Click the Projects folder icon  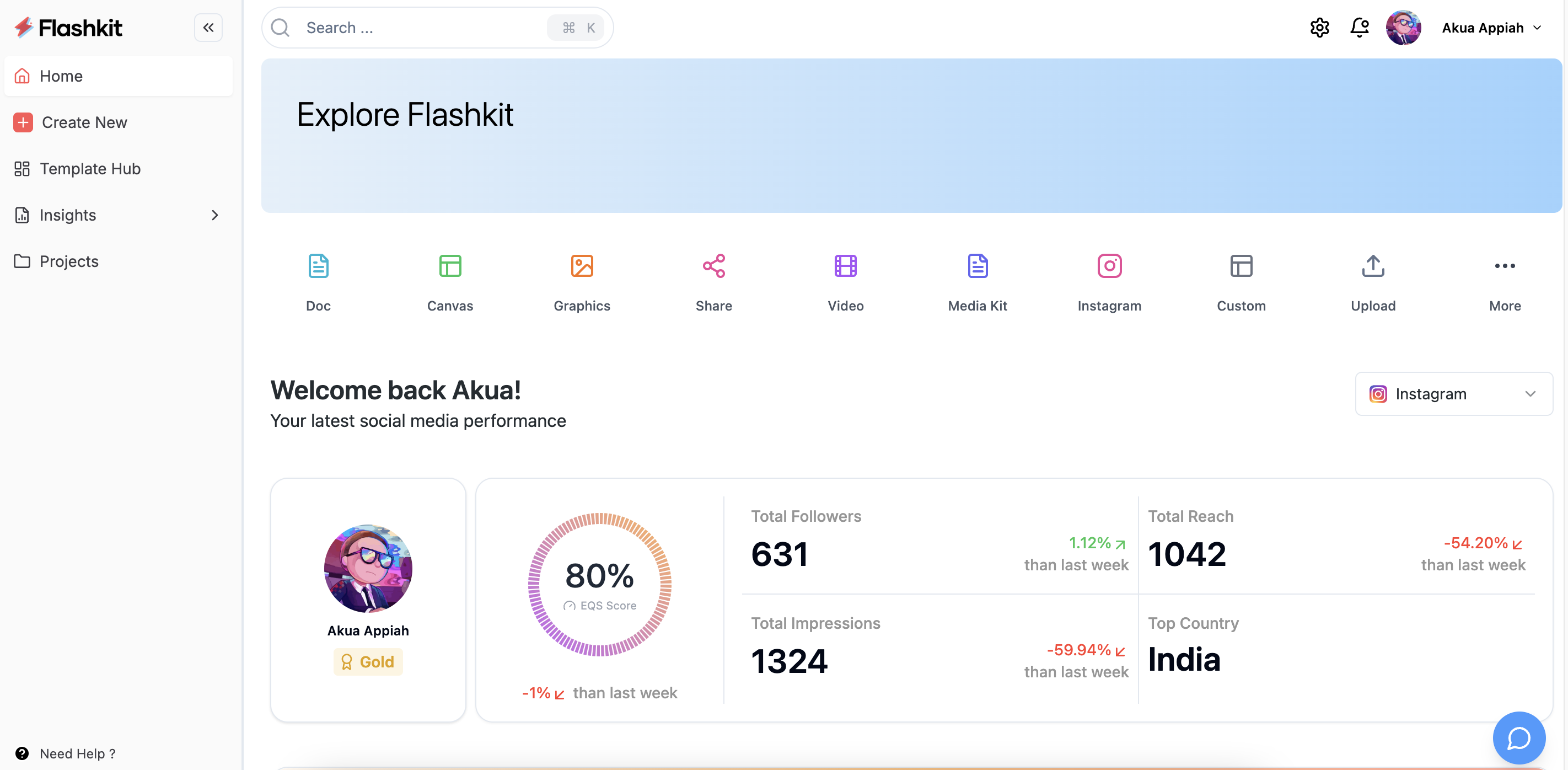point(22,261)
